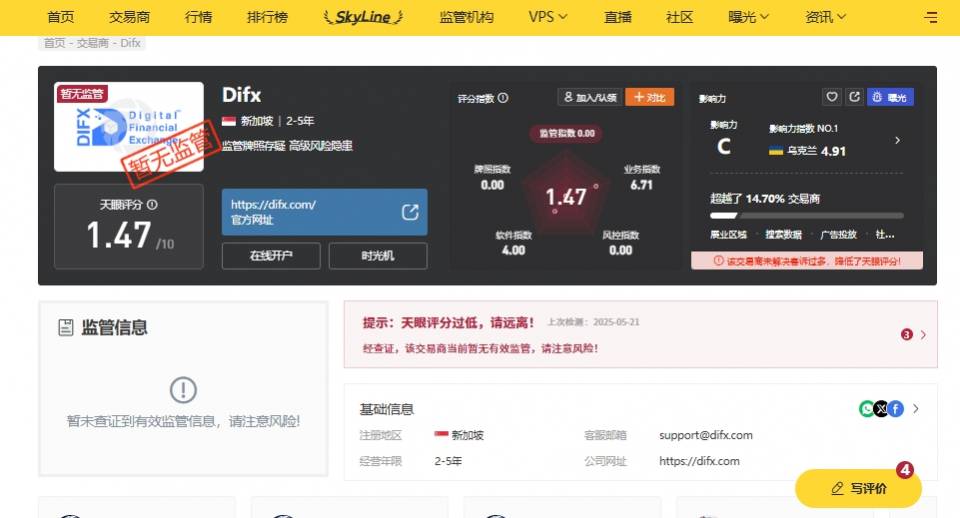Click the red notice about unresolved complaints
This screenshot has width=960, height=518.
[807, 261]
